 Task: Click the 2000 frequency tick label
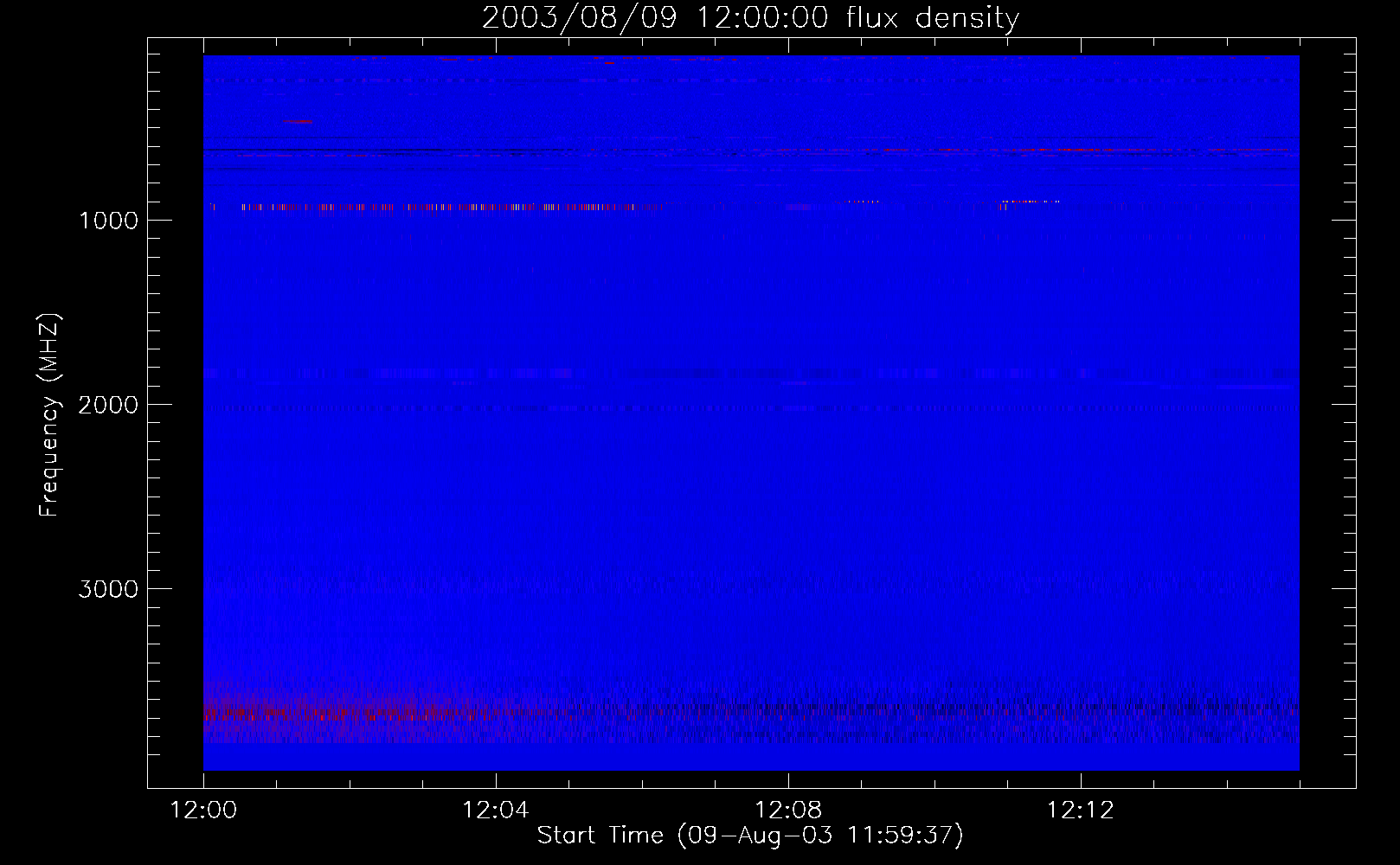tap(108, 405)
